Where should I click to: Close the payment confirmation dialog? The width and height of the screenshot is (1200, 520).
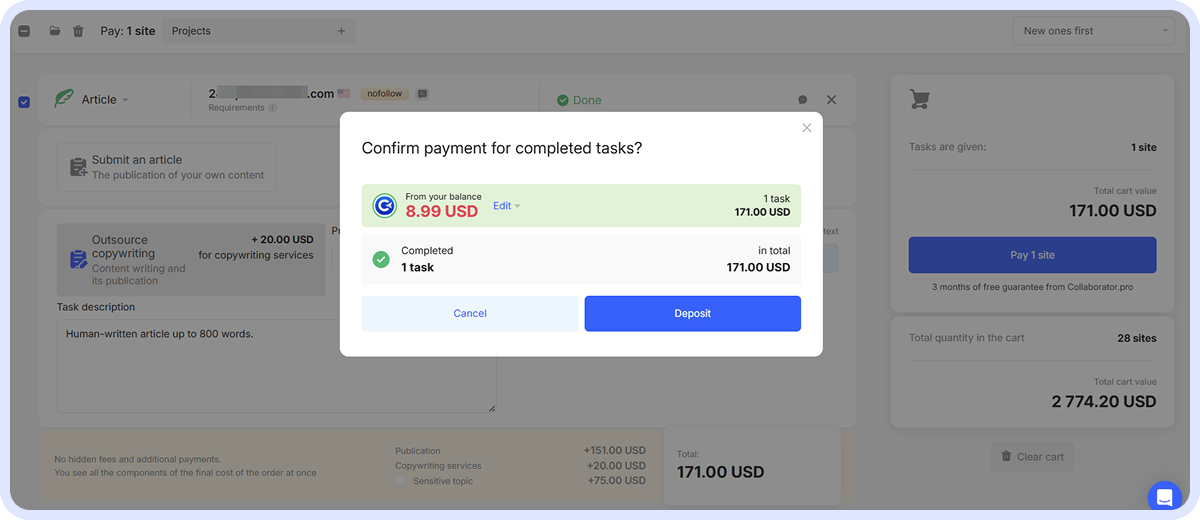point(807,128)
